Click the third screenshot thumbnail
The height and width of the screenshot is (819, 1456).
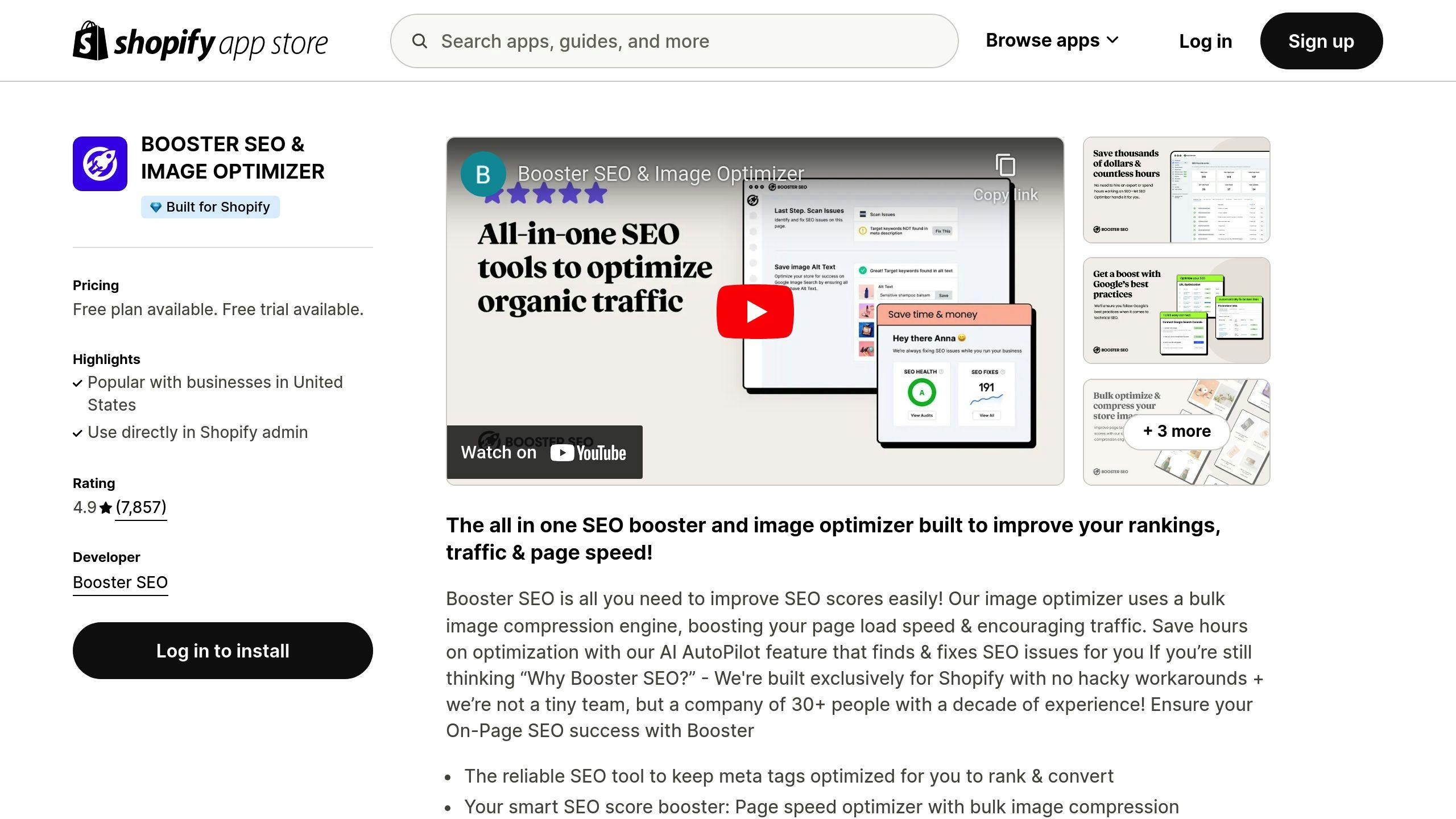point(1177,432)
